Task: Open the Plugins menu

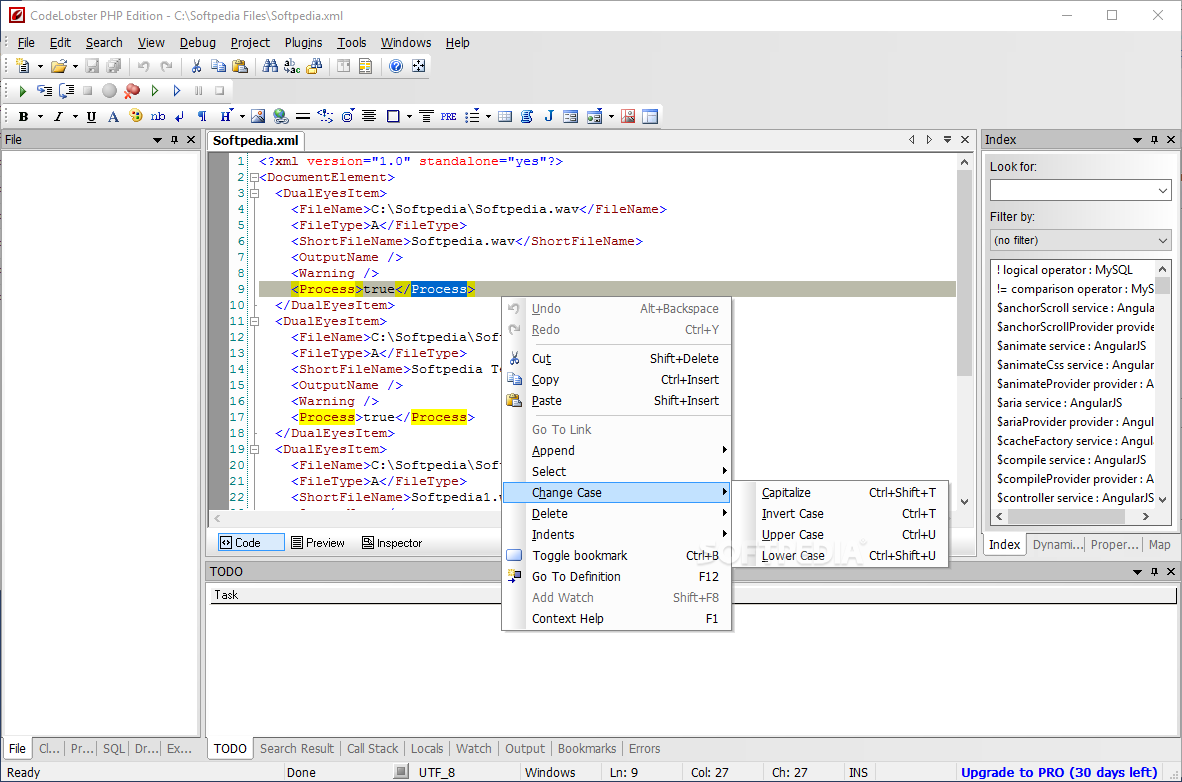Action: (303, 43)
